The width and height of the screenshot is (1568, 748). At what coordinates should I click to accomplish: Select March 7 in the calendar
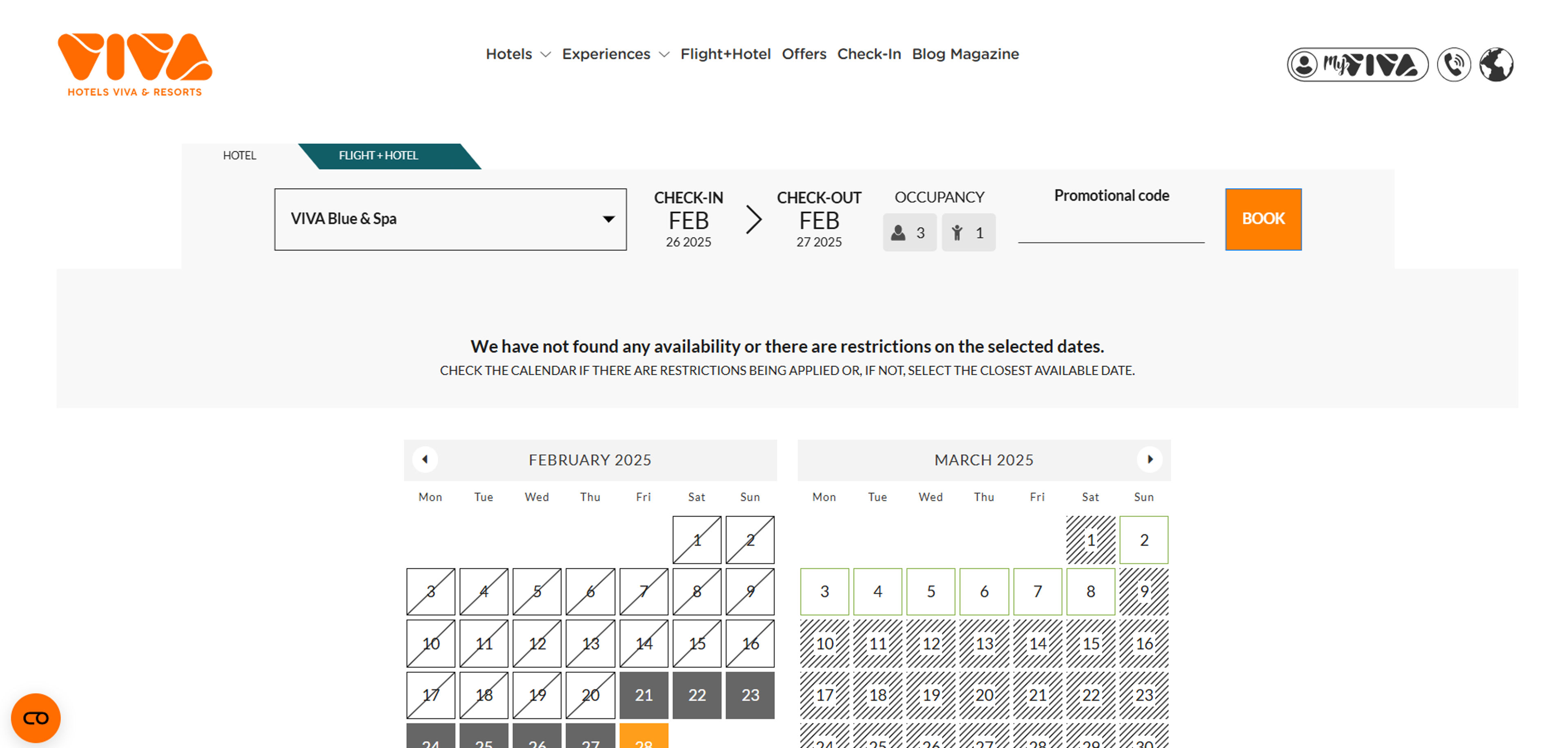1037,592
